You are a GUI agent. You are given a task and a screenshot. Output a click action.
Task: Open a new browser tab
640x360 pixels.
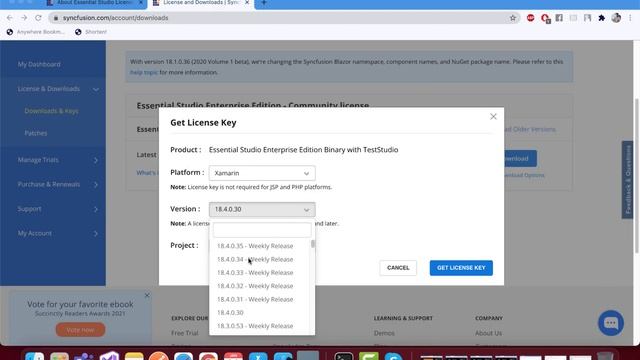click(264, 3)
